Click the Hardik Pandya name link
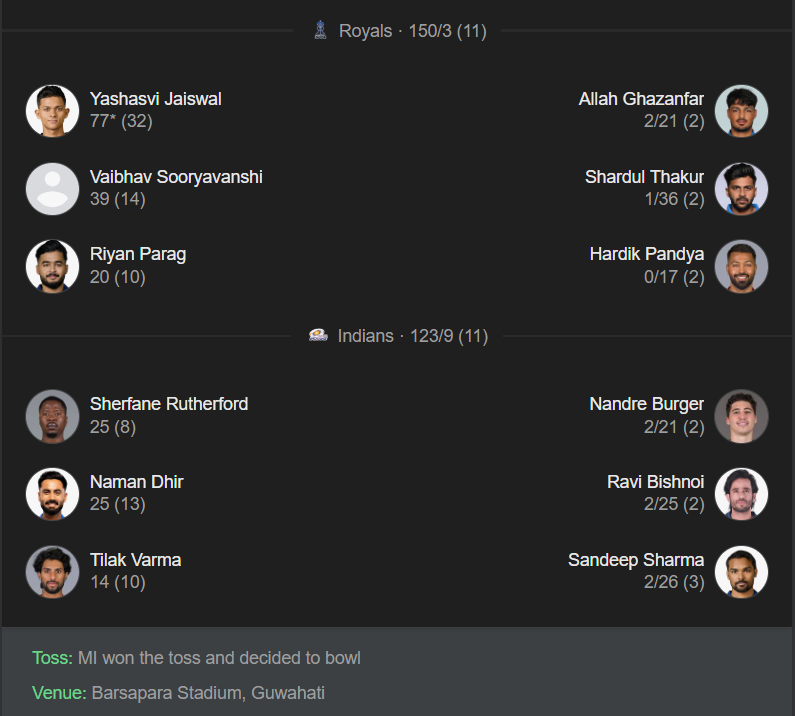795x716 pixels. (x=646, y=254)
